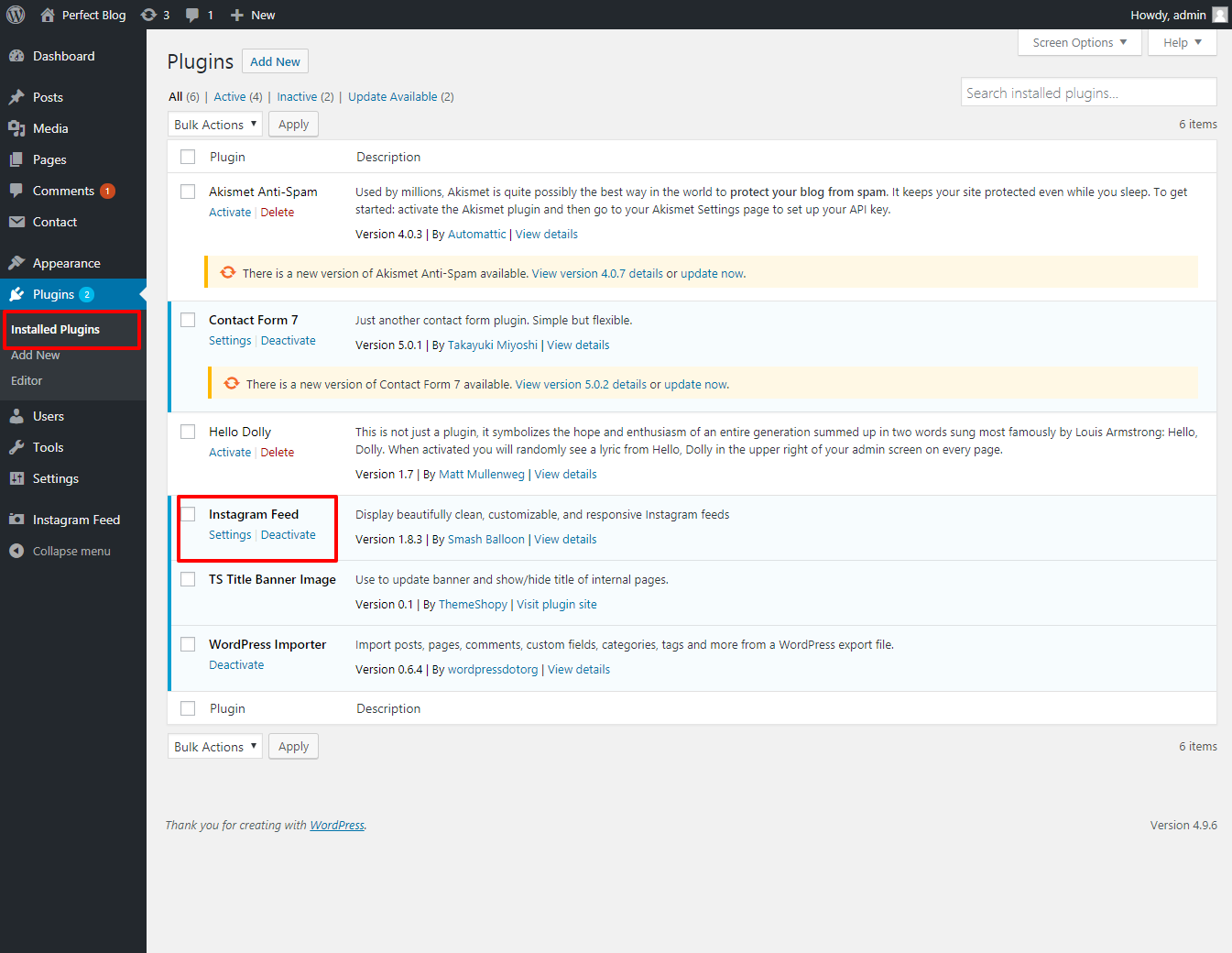The height and width of the screenshot is (953, 1232).
Task: Click the Tools wrench icon in sidebar
Action: (x=16, y=447)
